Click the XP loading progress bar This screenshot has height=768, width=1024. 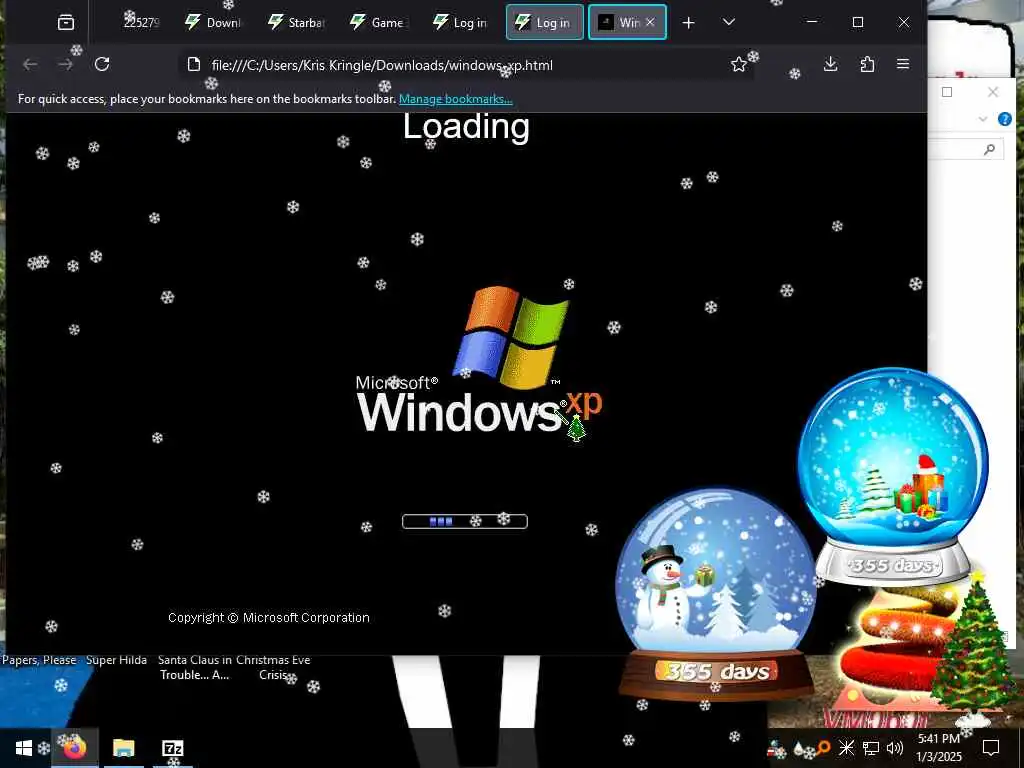pyautogui.click(x=465, y=521)
